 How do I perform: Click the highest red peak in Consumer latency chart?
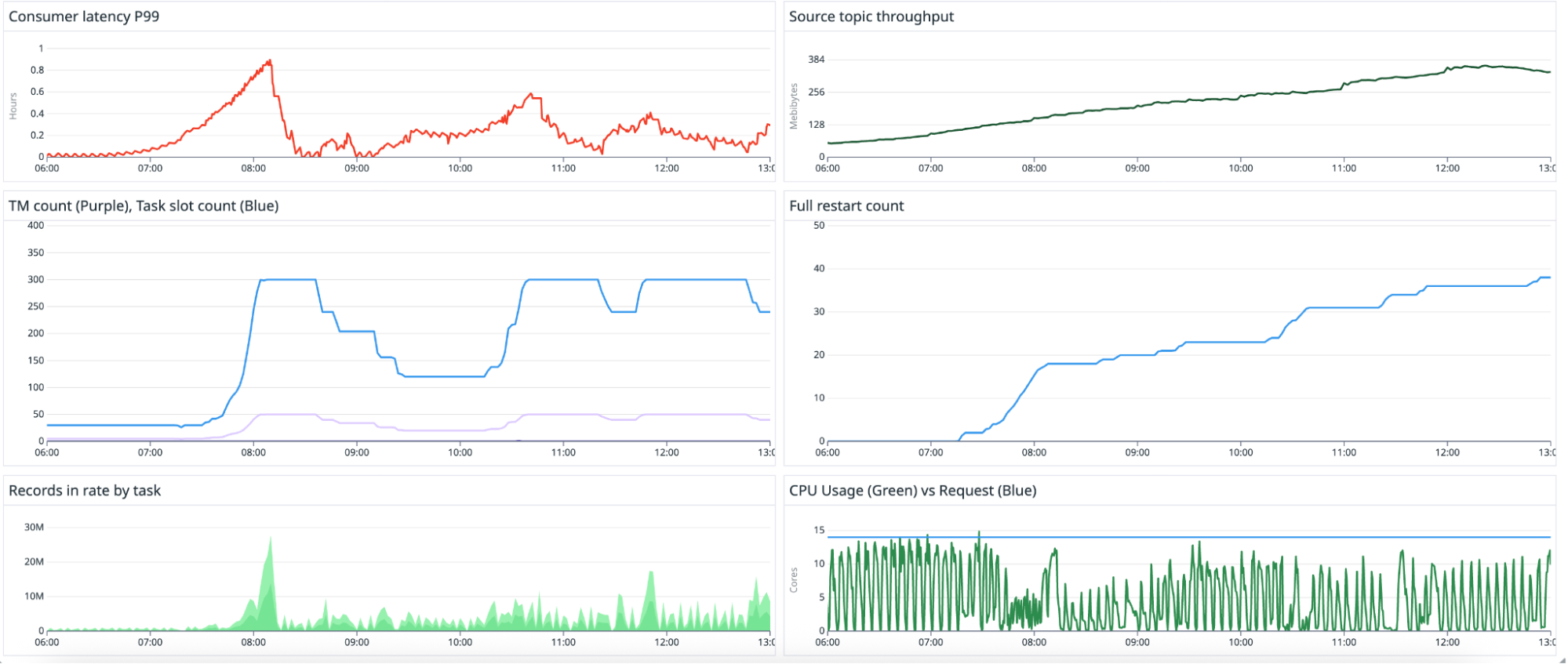tap(270, 61)
